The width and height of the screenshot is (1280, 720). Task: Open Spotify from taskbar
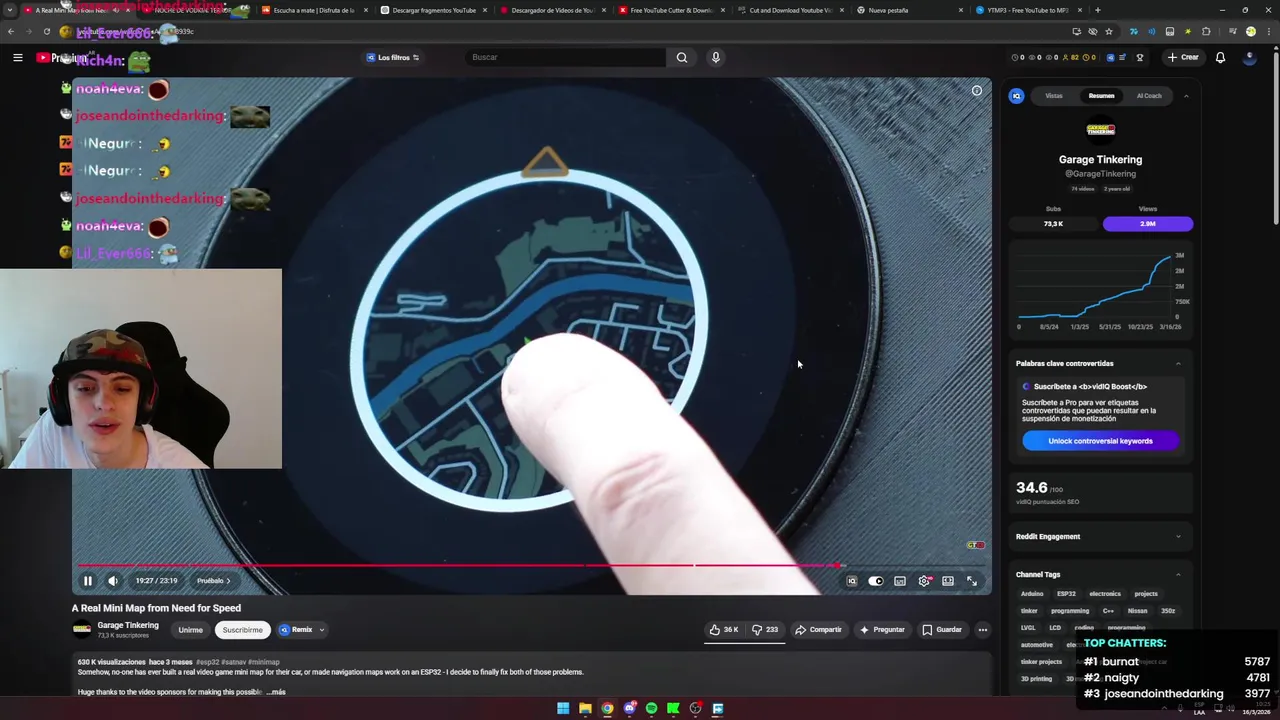(x=651, y=709)
